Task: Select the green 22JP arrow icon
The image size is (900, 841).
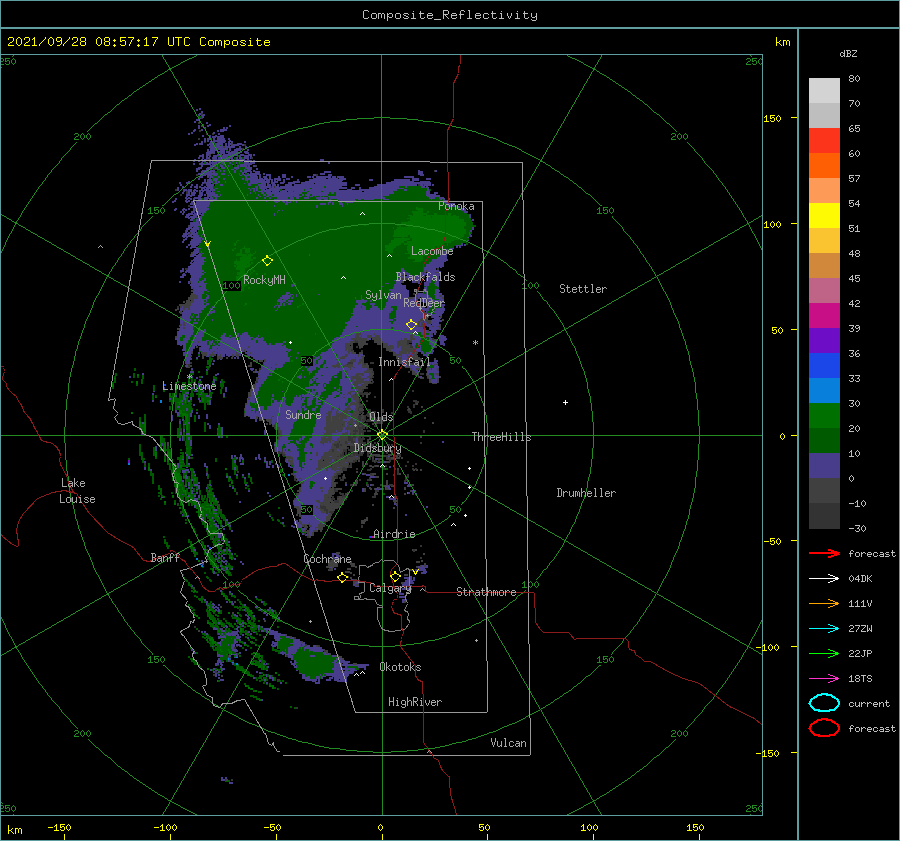Action: [x=824, y=653]
